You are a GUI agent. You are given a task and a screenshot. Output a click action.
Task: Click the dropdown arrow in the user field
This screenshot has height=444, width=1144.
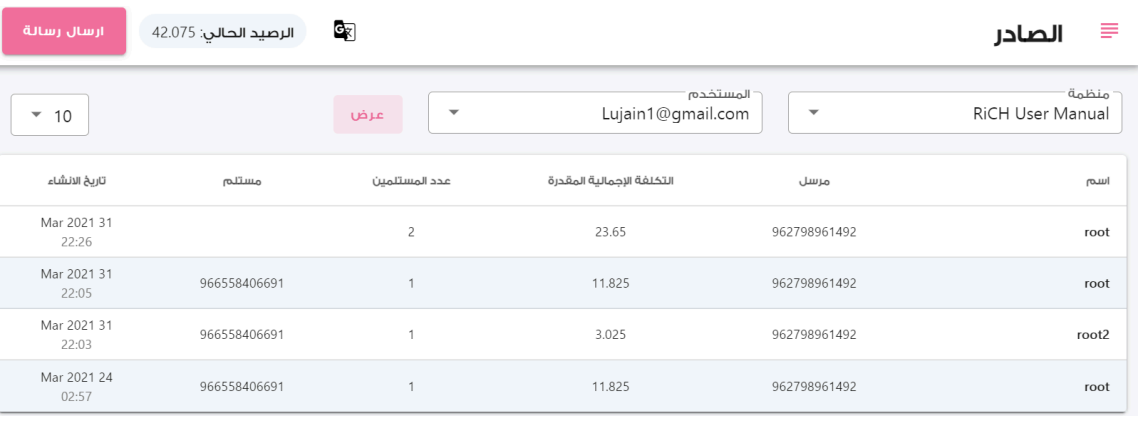pos(454,113)
